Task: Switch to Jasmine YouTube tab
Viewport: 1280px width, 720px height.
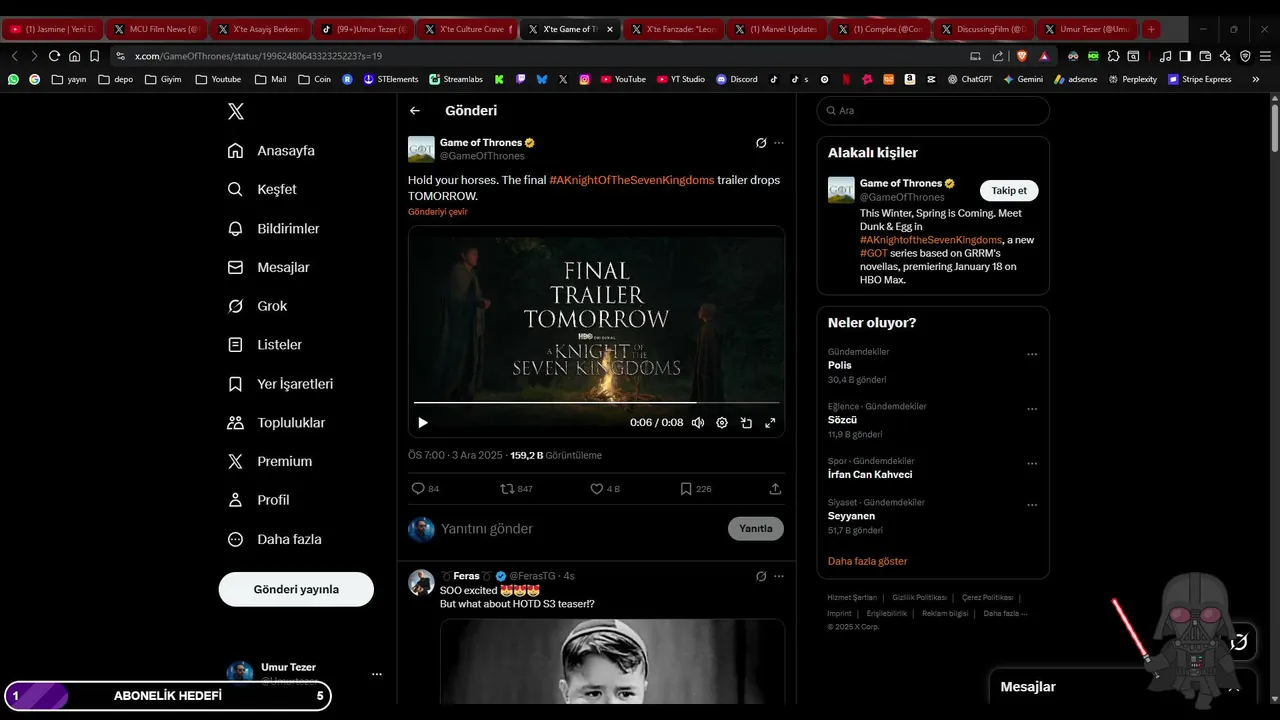Action: pos(53,29)
